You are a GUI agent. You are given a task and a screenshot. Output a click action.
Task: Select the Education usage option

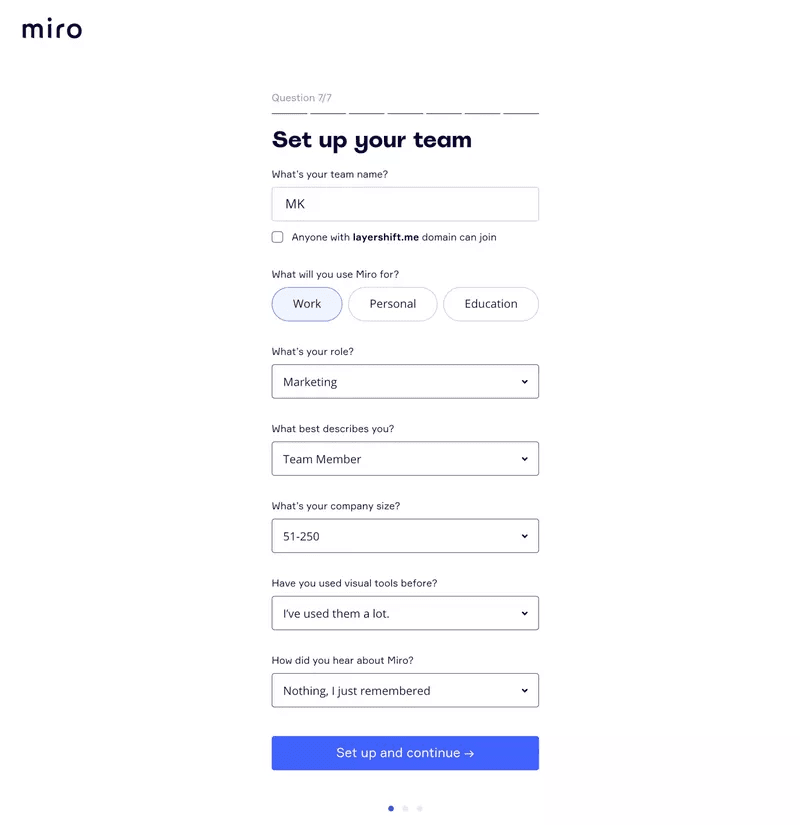coord(491,304)
